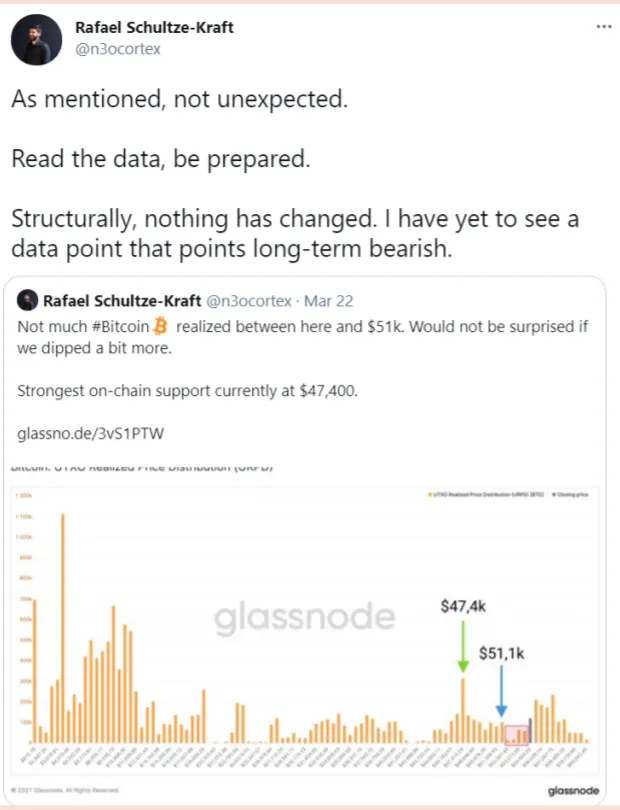Open quoted tweet author name
Viewport: 620px width, 810px height.
click(x=122, y=301)
